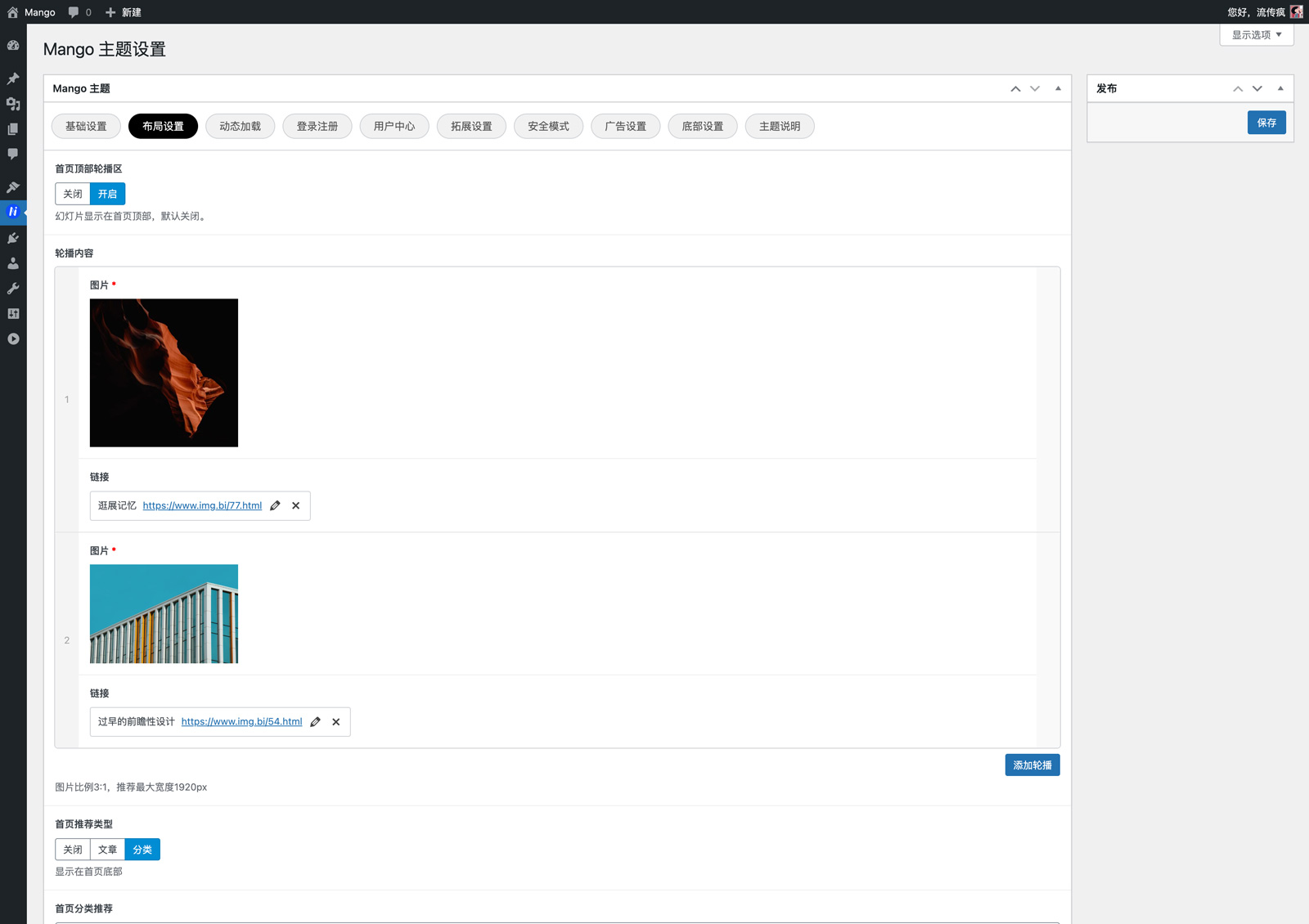Image resolution: width=1309 pixels, height=924 pixels.
Task: Open the Appearance brush sidebar icon
Action: 13,187
